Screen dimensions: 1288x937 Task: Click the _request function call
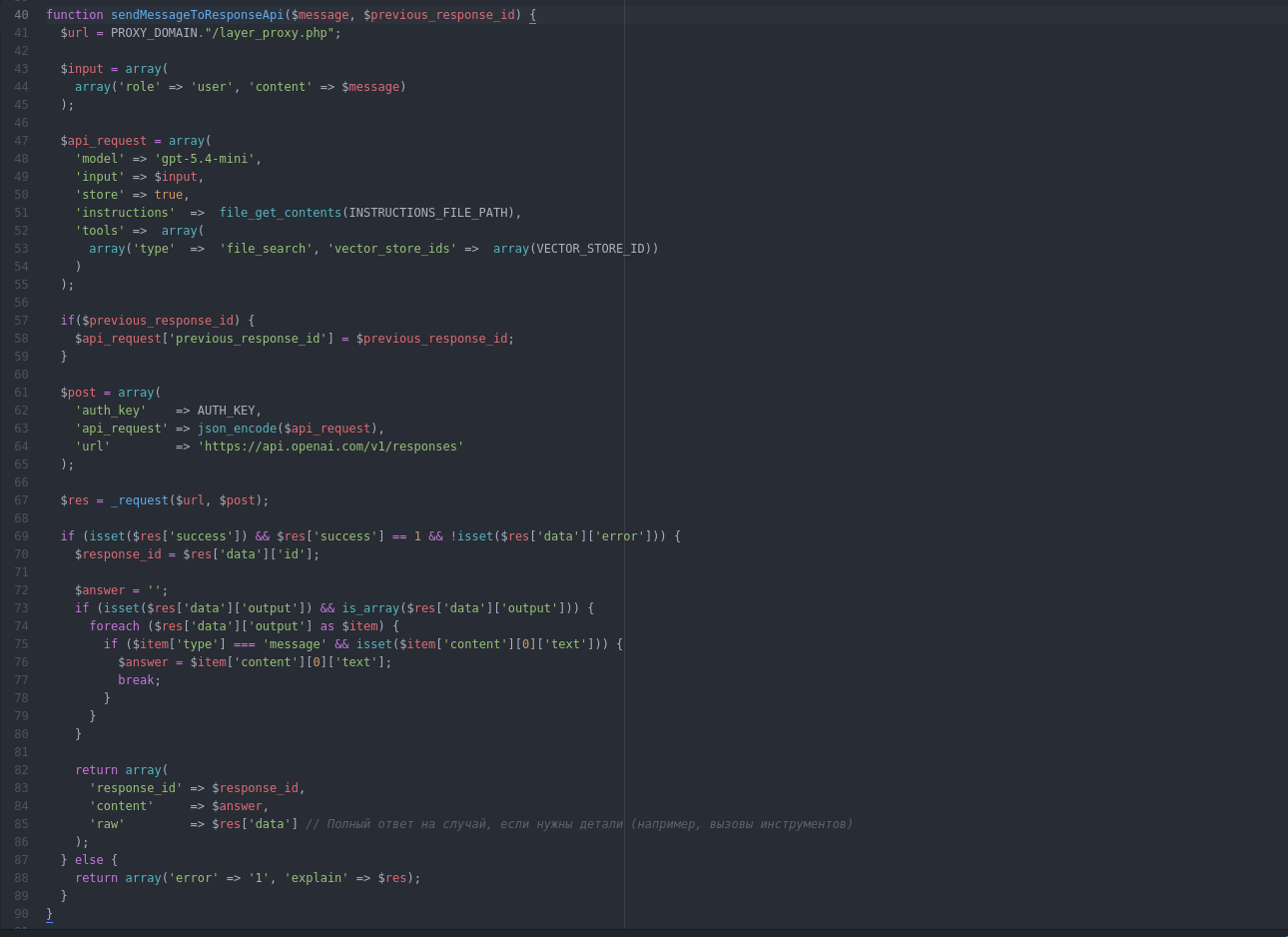coord(140,500)
